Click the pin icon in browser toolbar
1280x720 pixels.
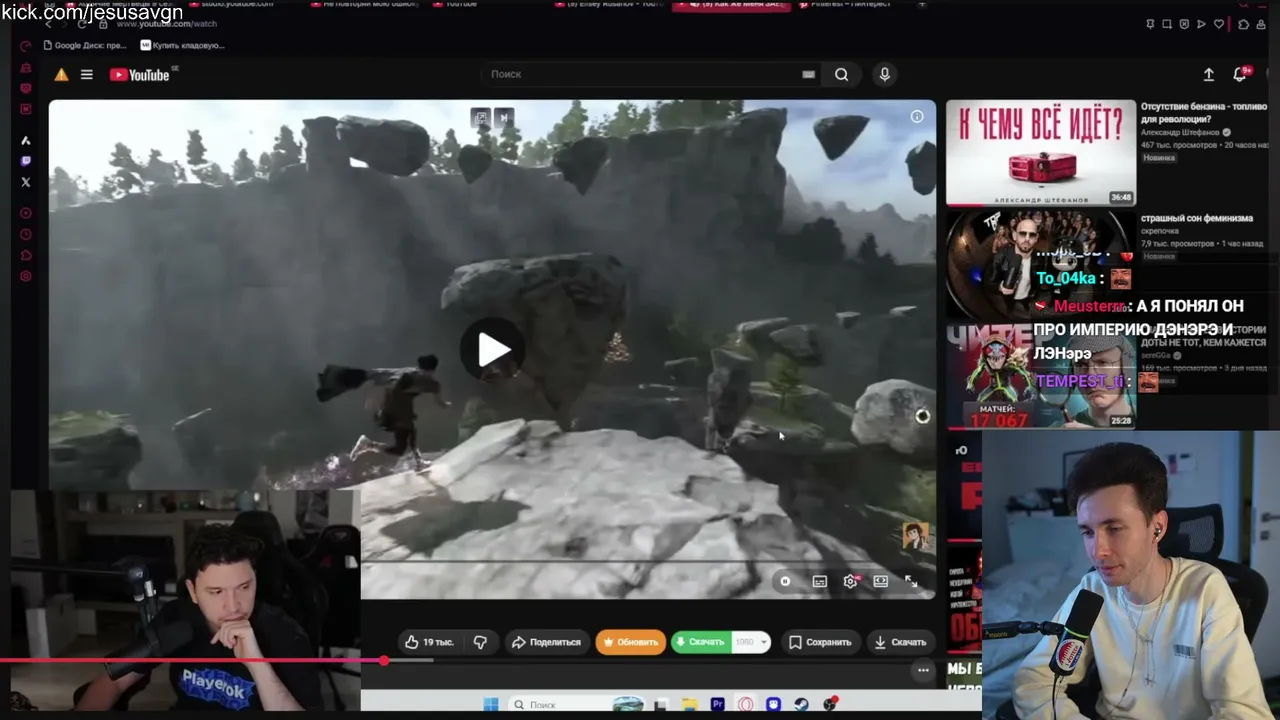coord(1151,24)
